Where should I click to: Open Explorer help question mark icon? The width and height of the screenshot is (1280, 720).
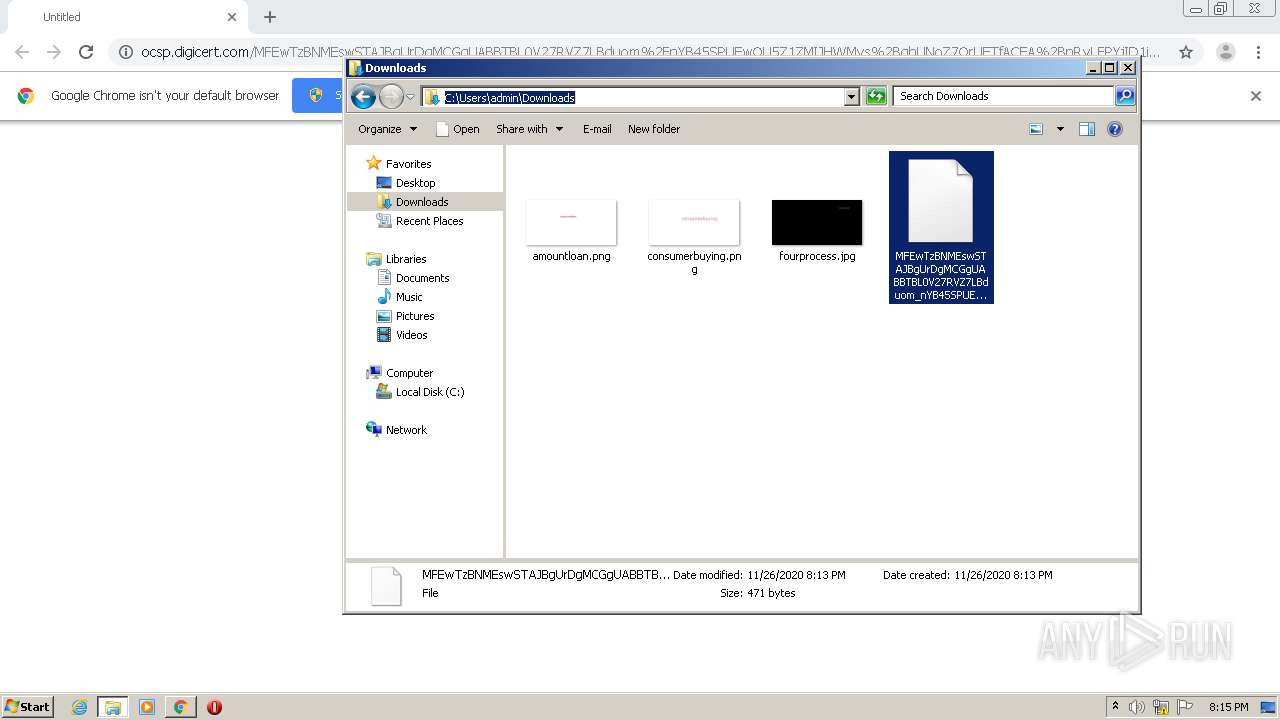1115,129
